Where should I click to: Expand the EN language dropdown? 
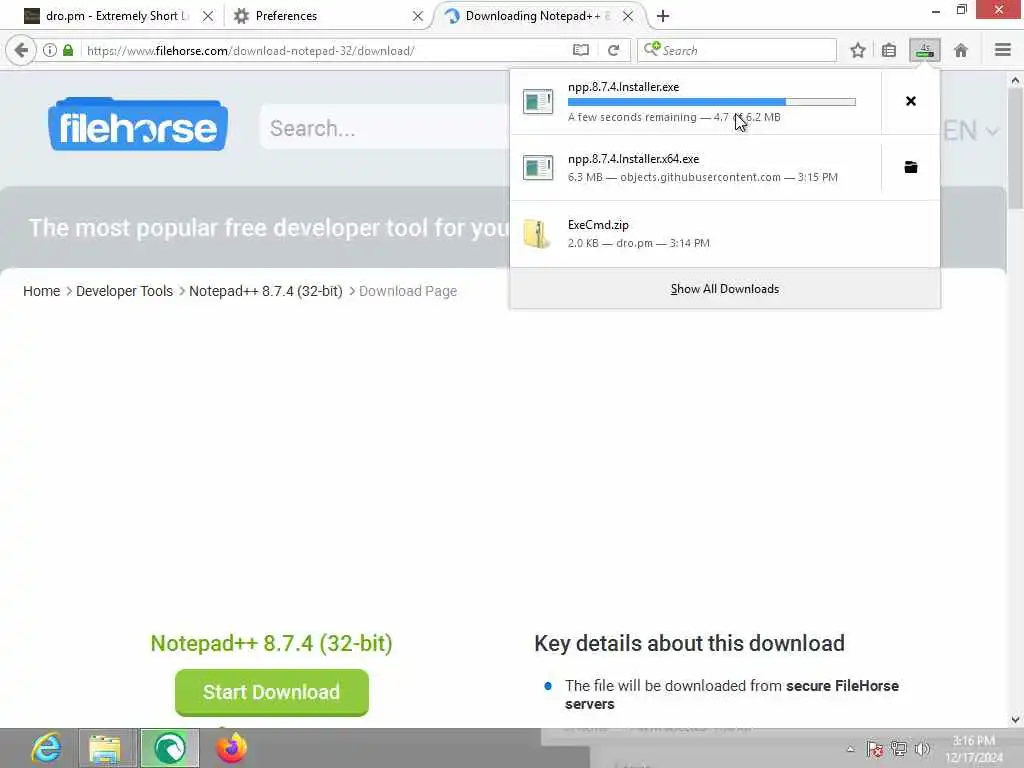[970, 131]
